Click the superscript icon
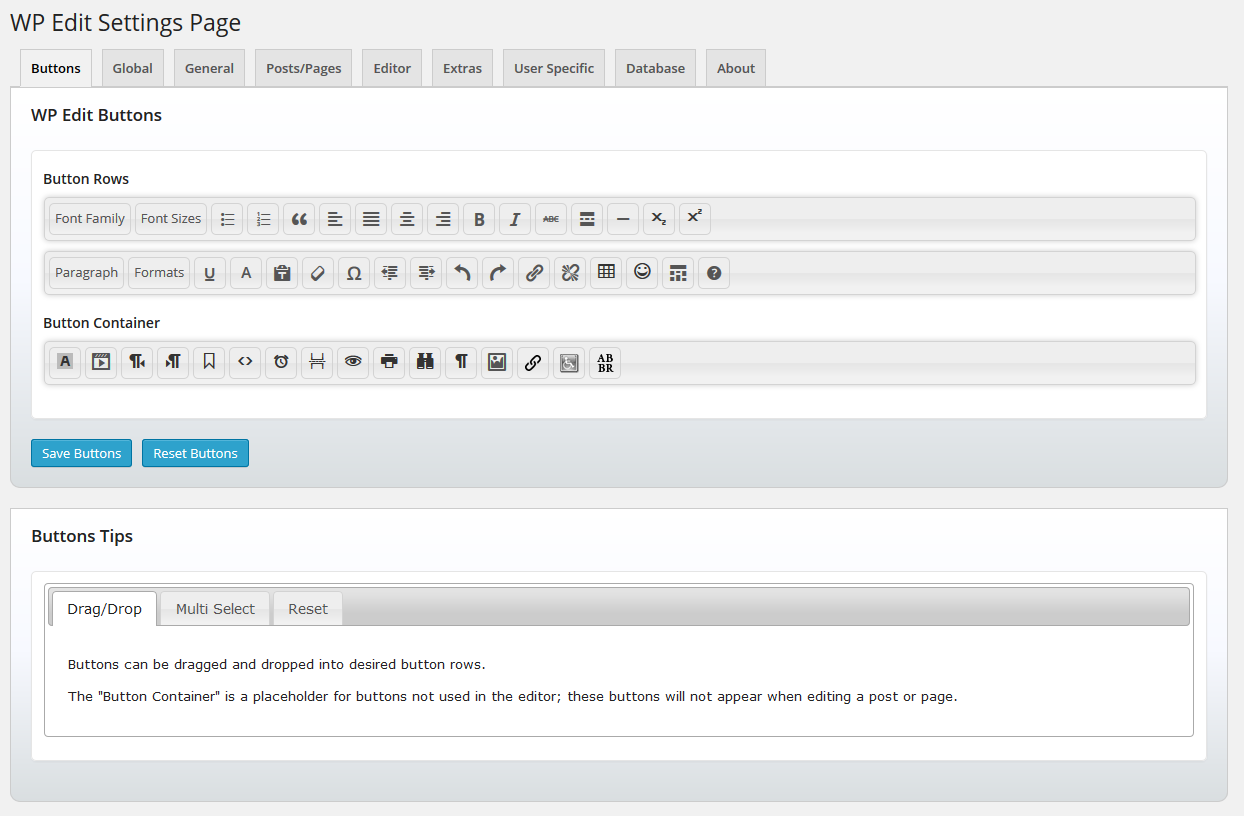This screenshot has width=1244, height=816. [x=695, y=219]
